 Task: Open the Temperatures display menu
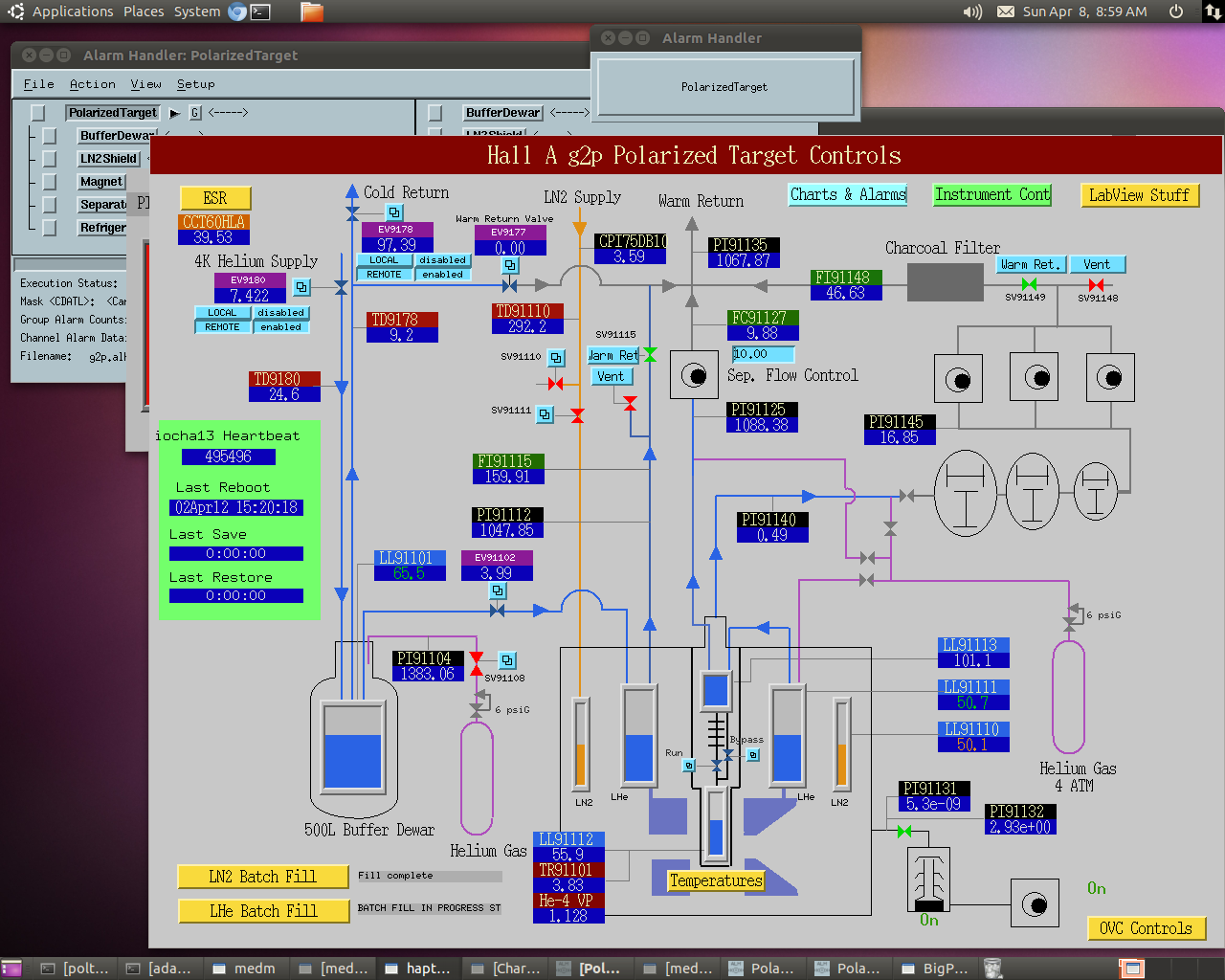tap(716, 880)
